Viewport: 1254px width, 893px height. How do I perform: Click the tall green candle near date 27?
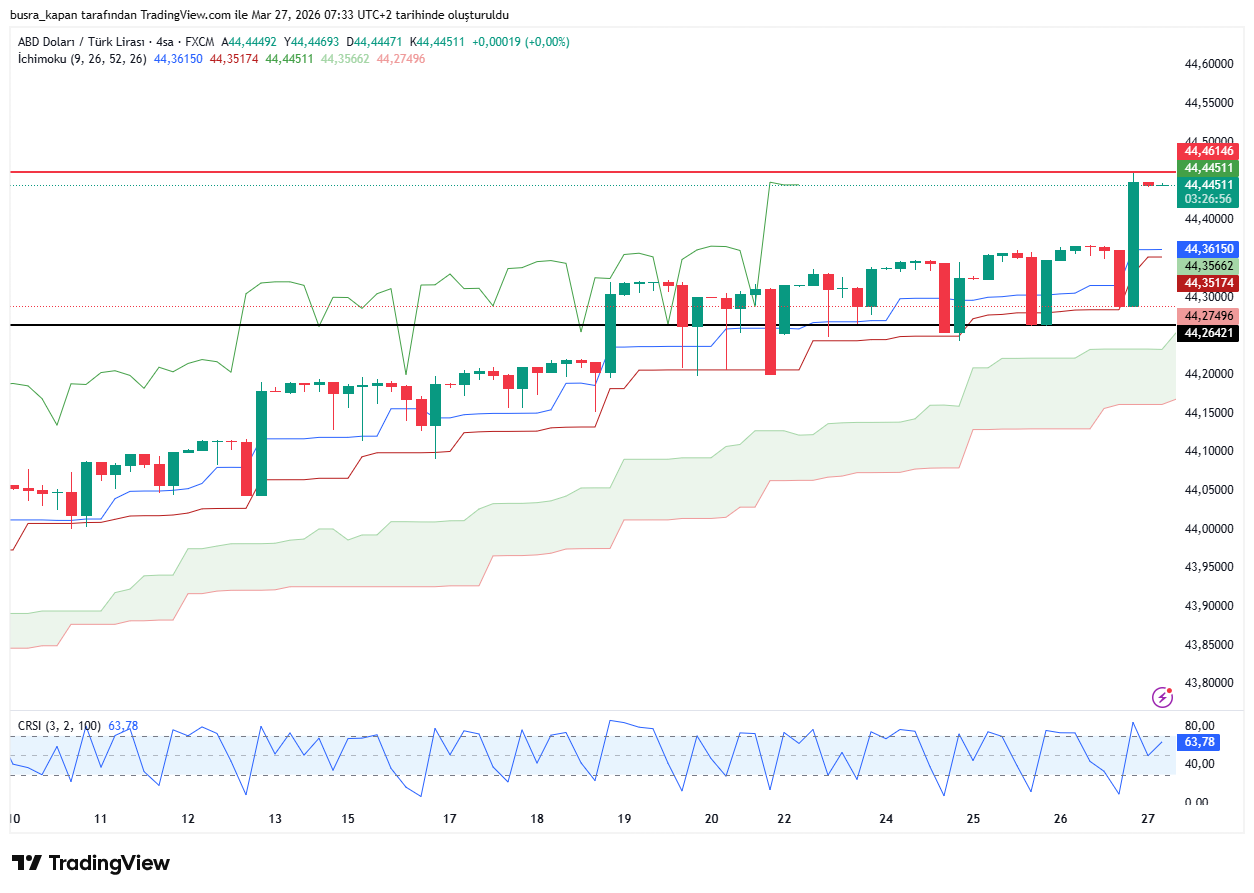coord(1134,244)
